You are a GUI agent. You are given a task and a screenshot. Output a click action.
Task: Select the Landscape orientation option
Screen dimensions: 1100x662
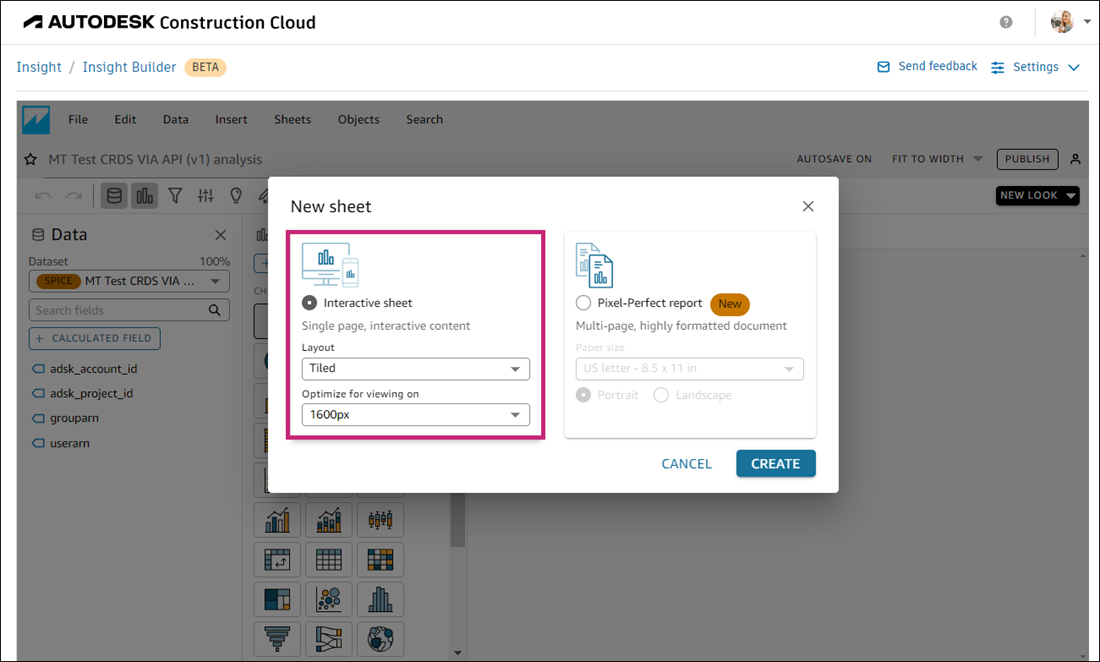[x=660, y=395]
